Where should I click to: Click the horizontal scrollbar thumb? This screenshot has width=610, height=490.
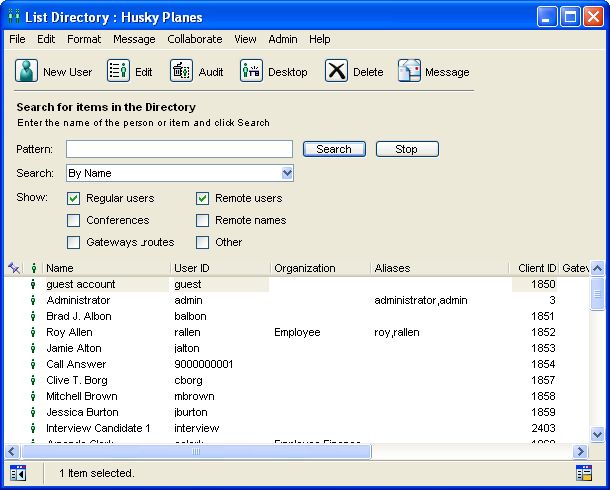pos(196,452)
